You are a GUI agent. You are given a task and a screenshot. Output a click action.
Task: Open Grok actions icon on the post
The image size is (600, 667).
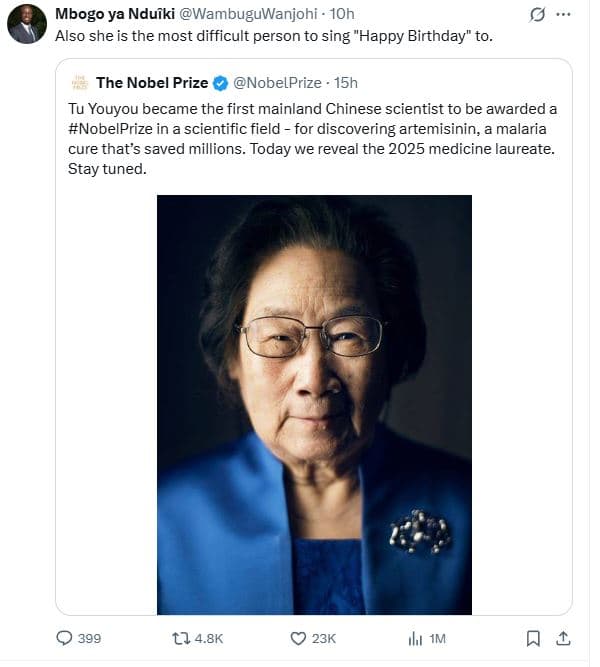pyautogui.click(x=537, y=15)
